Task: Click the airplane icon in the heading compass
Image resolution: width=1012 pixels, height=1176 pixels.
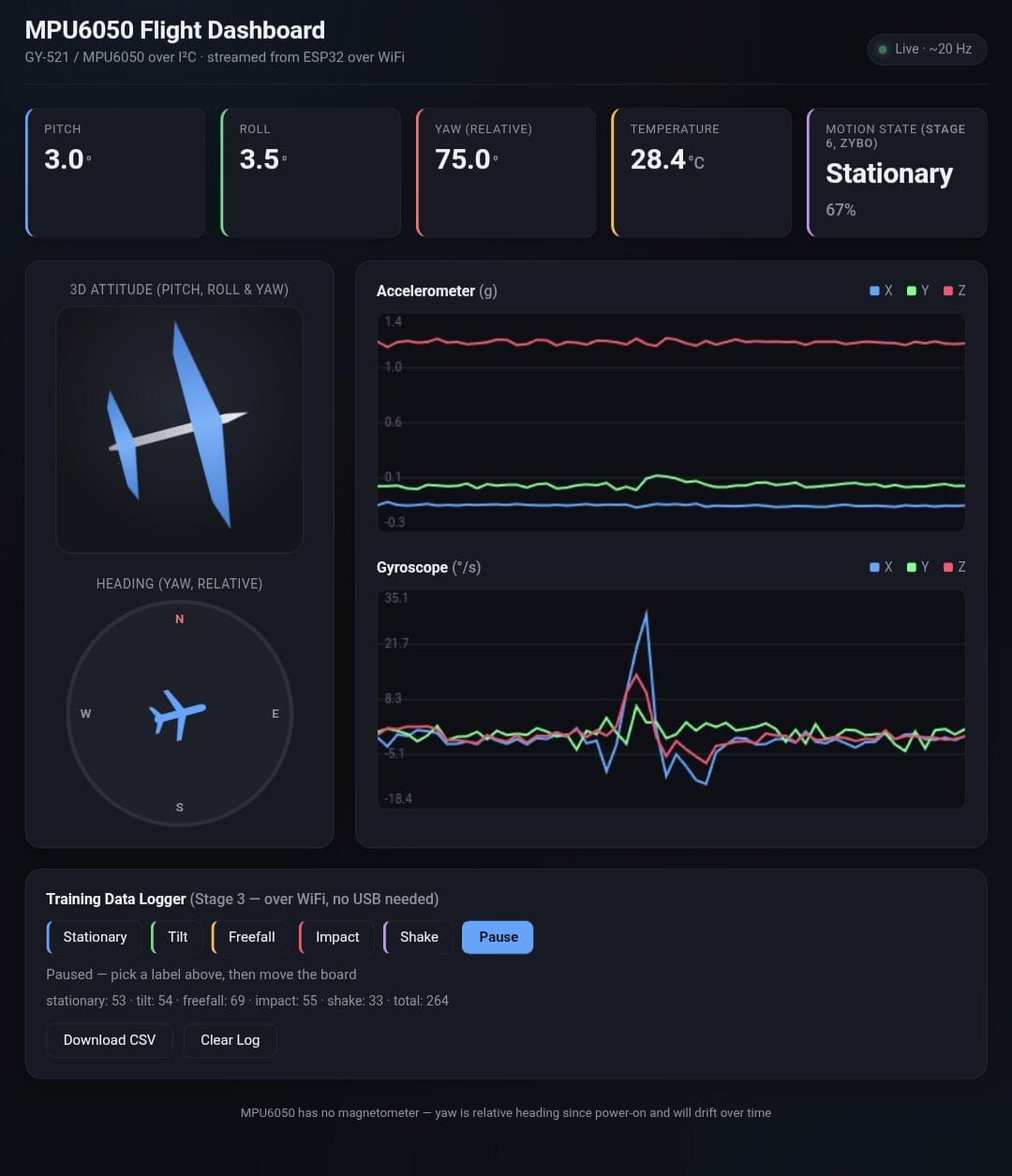Action: click(x=177, y=715)
